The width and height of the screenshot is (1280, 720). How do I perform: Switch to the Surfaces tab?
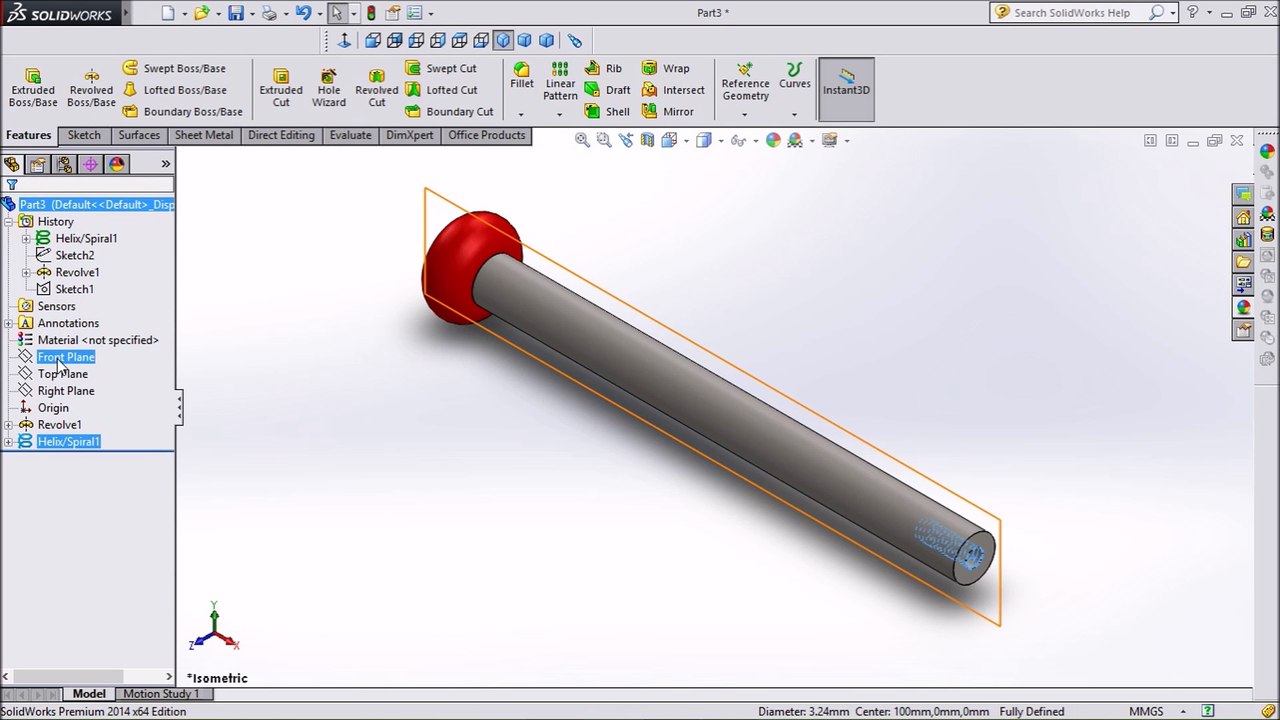(x=139, y=136)
